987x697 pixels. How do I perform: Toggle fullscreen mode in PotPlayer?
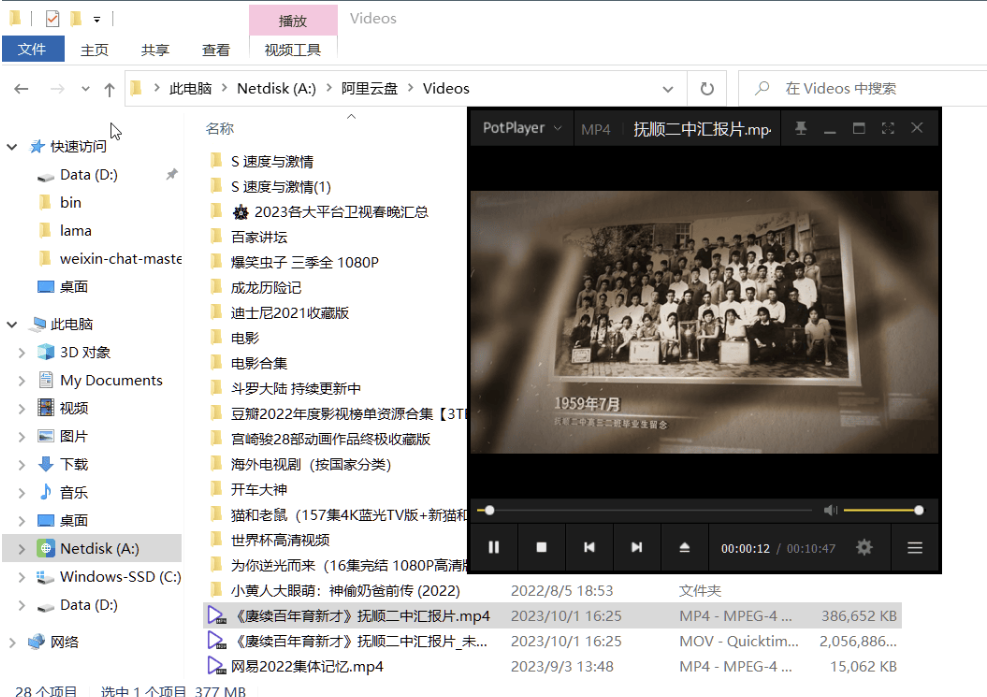888,128
